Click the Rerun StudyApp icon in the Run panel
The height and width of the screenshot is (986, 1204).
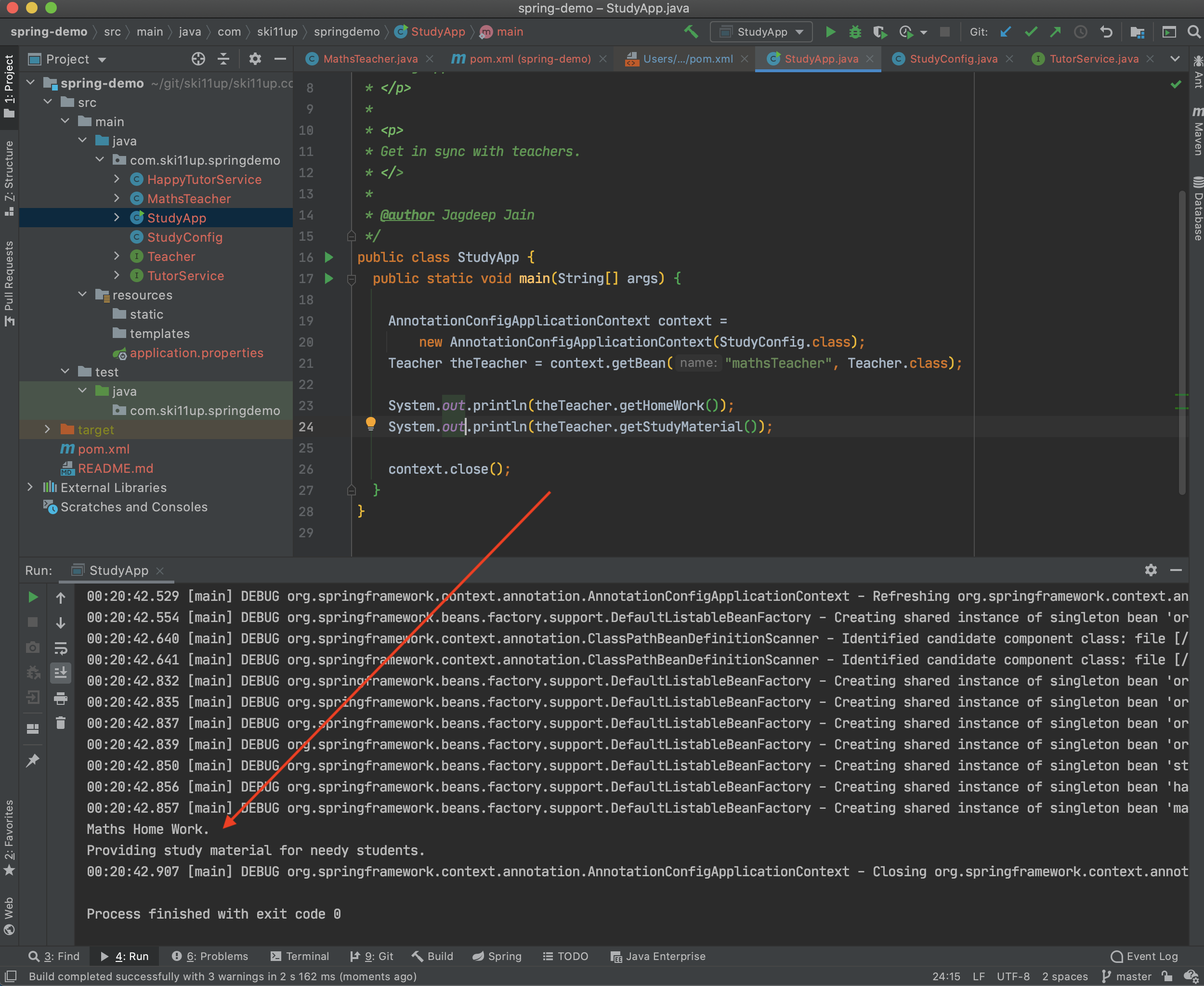pos(33,597)
